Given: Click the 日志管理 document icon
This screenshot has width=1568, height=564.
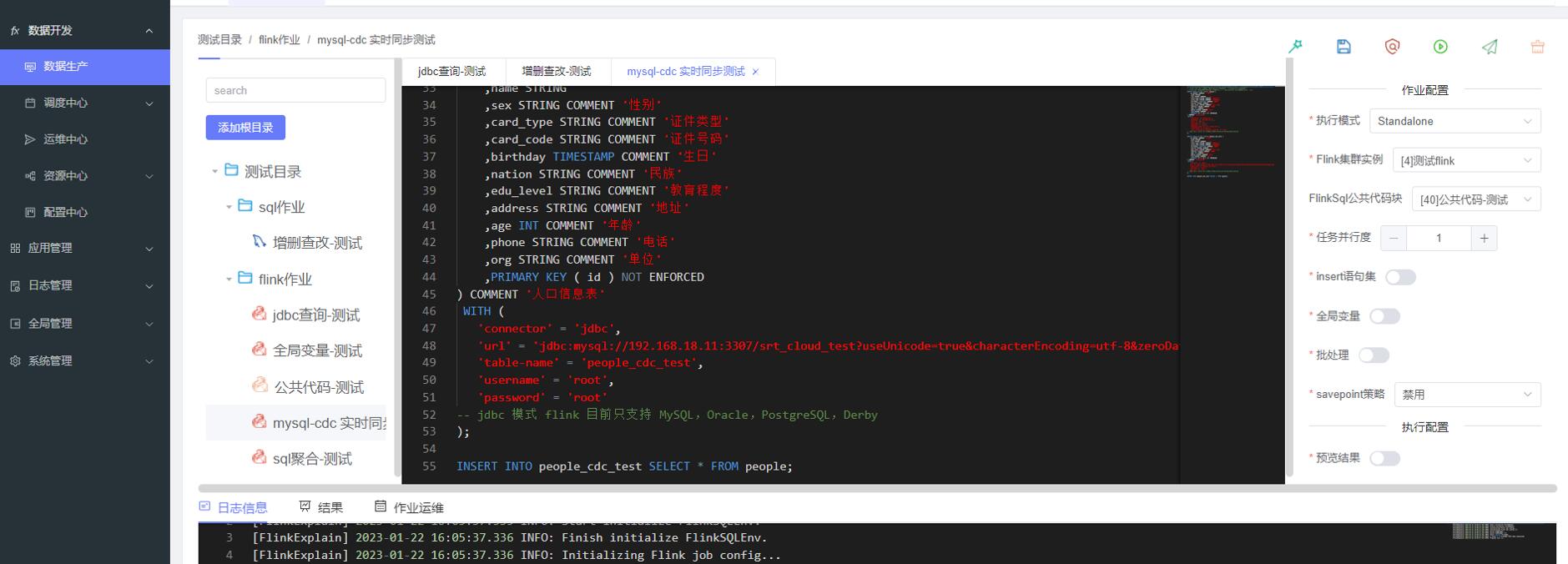Looking at the screenshot, I should click(15, 286).
